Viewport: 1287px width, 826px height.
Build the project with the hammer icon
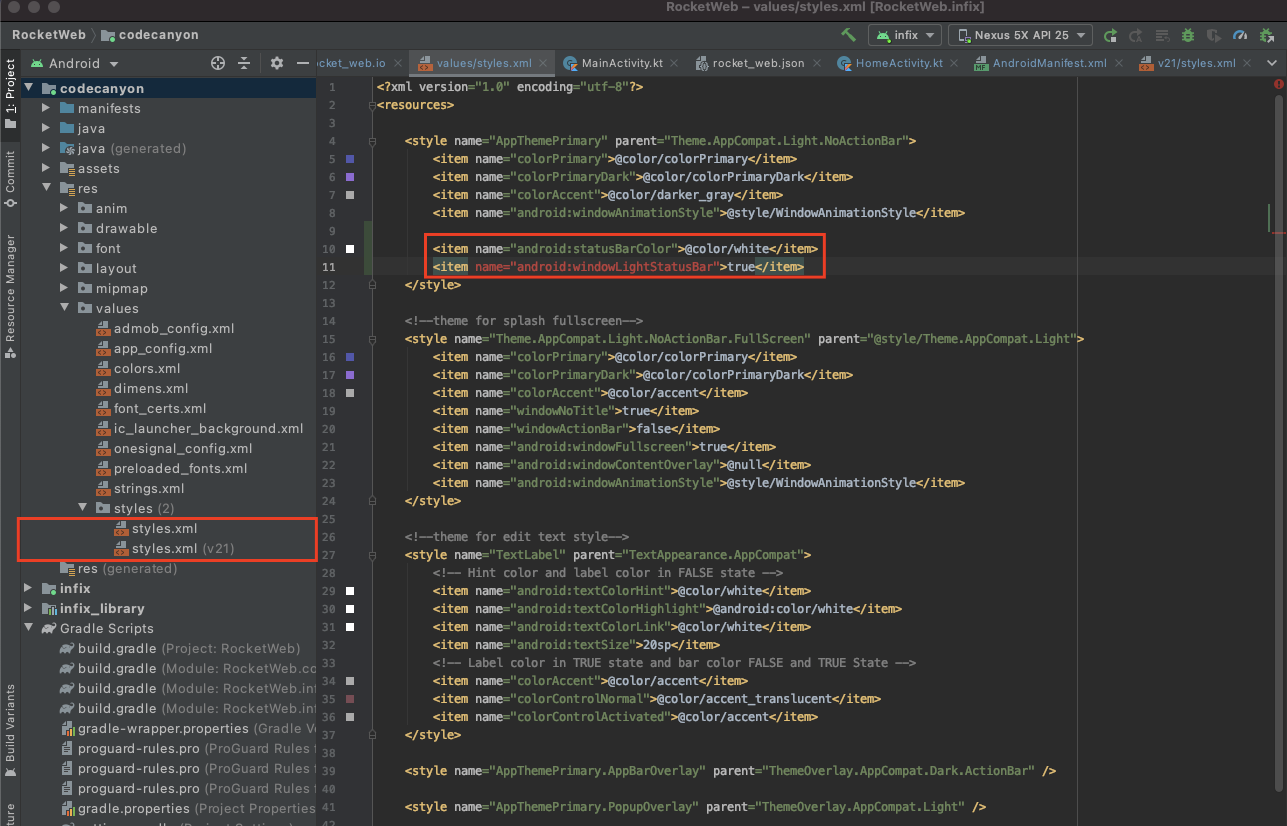click(x=849, y=34)
